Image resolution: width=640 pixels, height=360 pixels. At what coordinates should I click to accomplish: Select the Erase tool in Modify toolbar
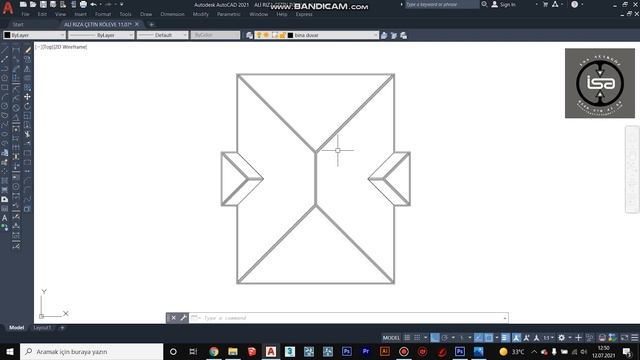coord(27,50)
